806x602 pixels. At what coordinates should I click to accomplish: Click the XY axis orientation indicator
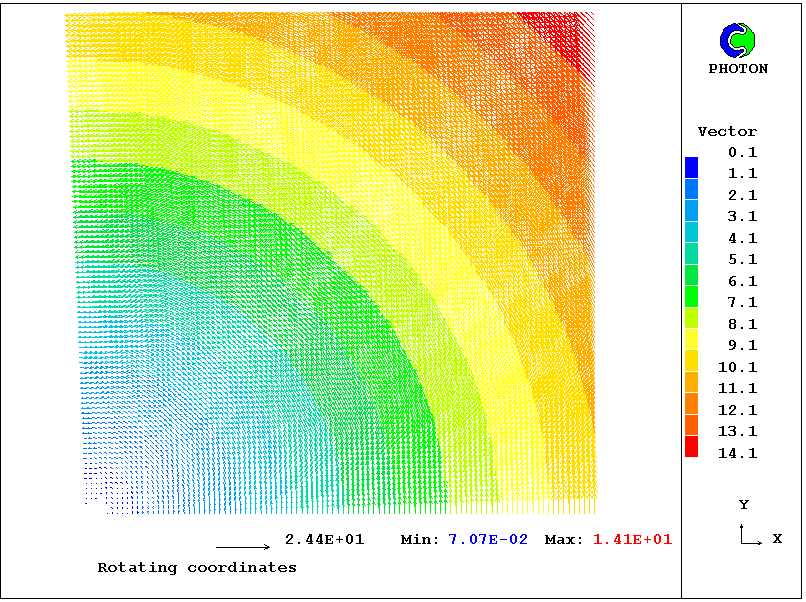click(747, 534)
